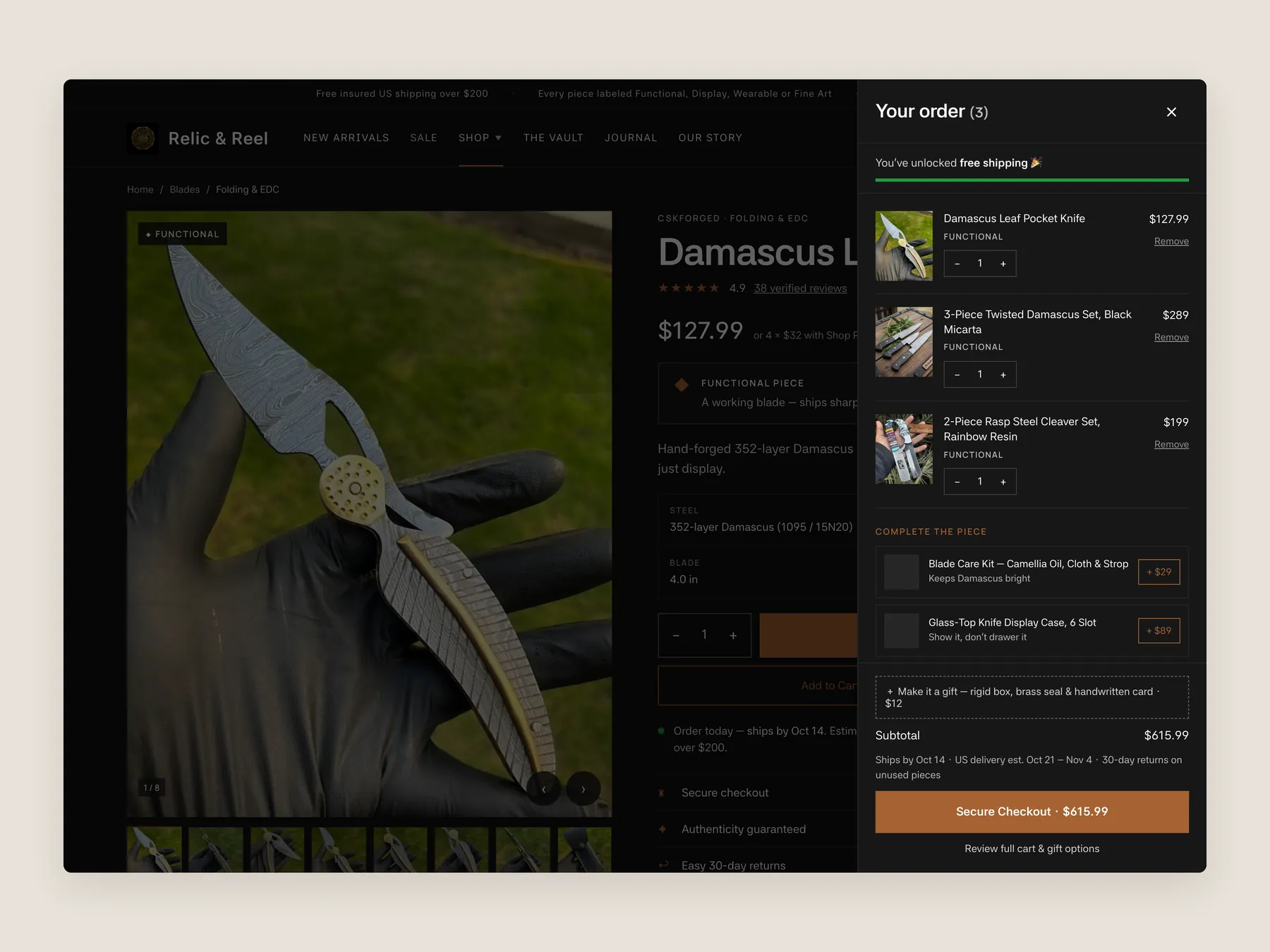Image resolution: width=1270 pixels, height=952 pixels.
Task: Open Damascus Leaf Pocket Knife cart thumbnail
Action: pyautogui.click(x=904, y=246)
